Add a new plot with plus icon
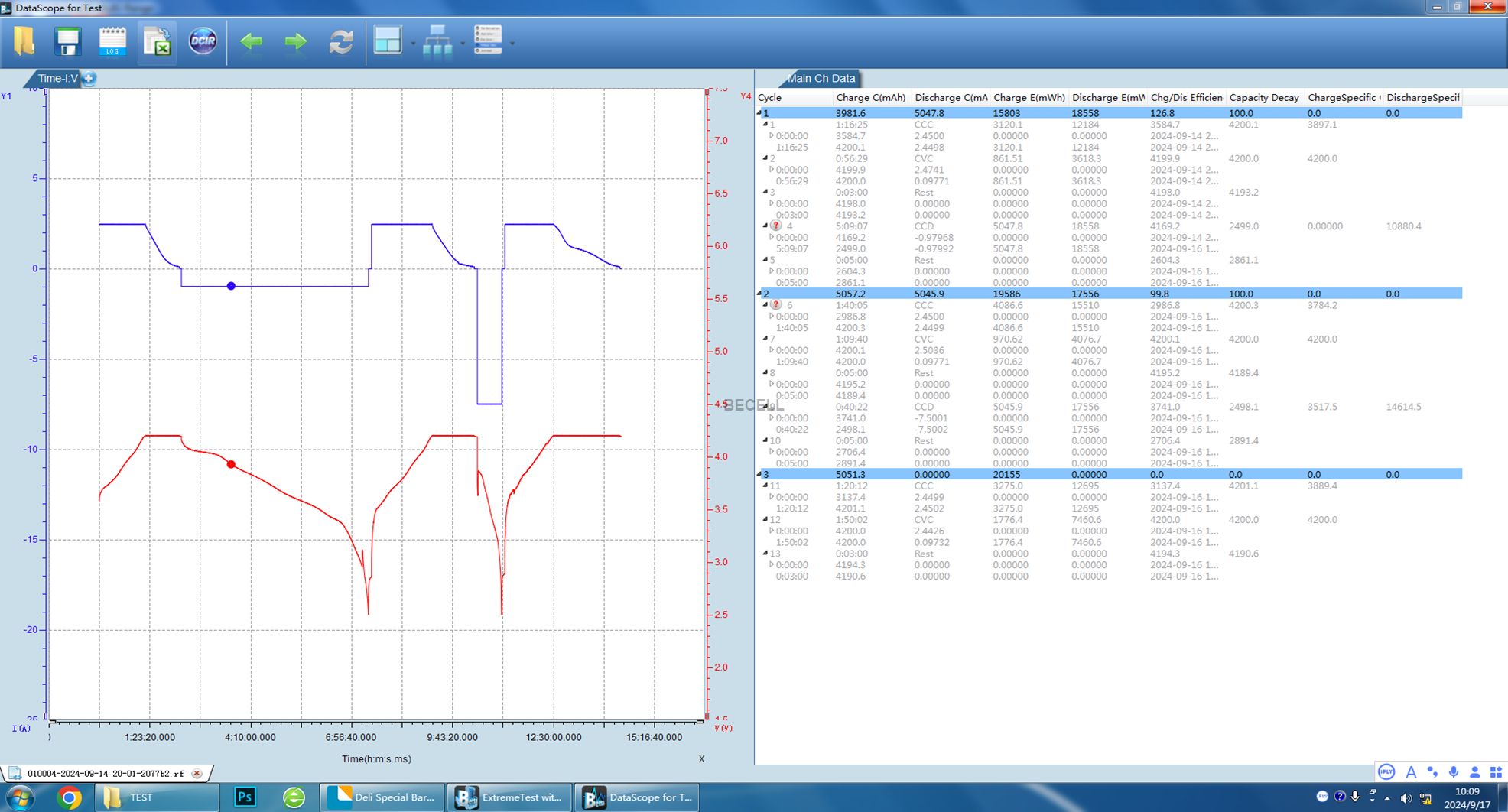The height and width of the screenshot is (812, 1508). point(89,78)
